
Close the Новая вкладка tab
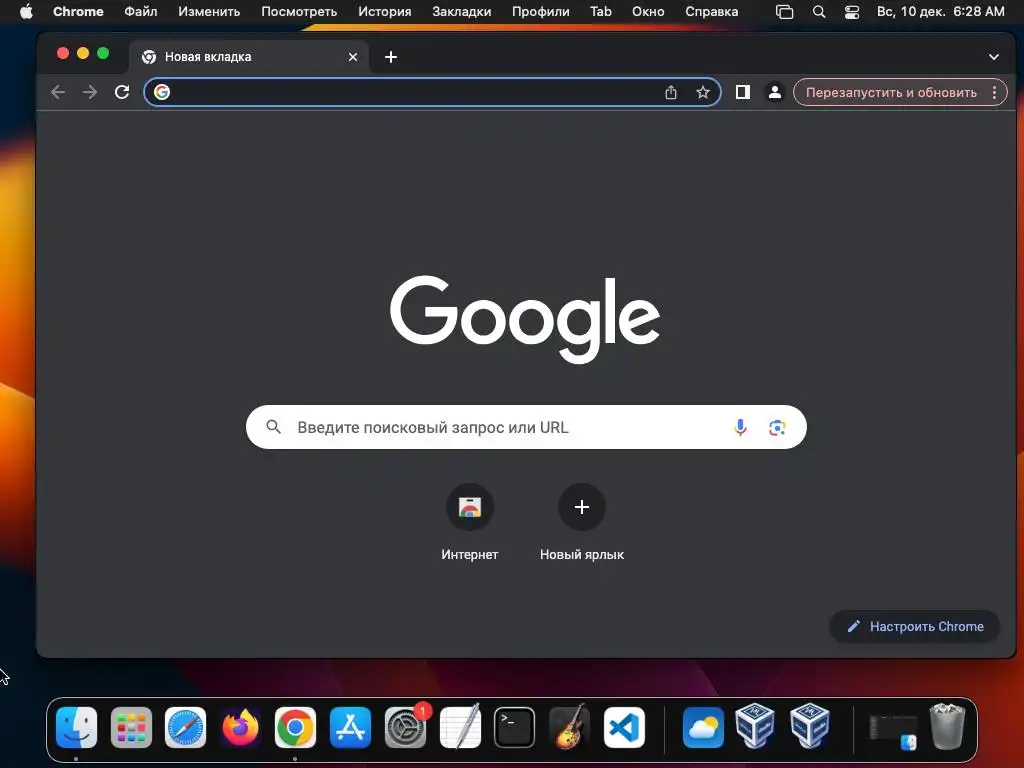[353, 57]
